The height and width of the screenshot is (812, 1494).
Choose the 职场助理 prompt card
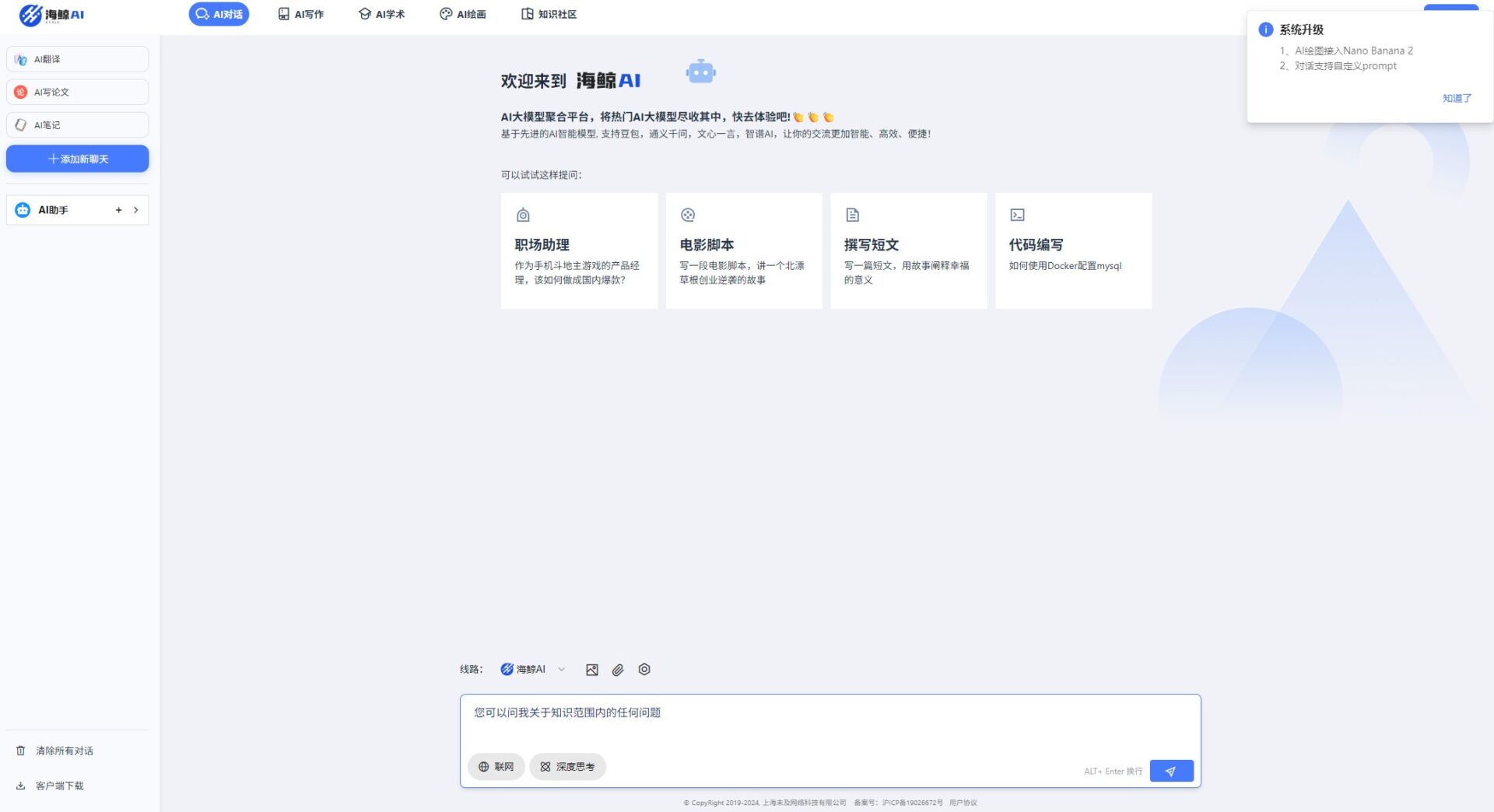[579, 250]
